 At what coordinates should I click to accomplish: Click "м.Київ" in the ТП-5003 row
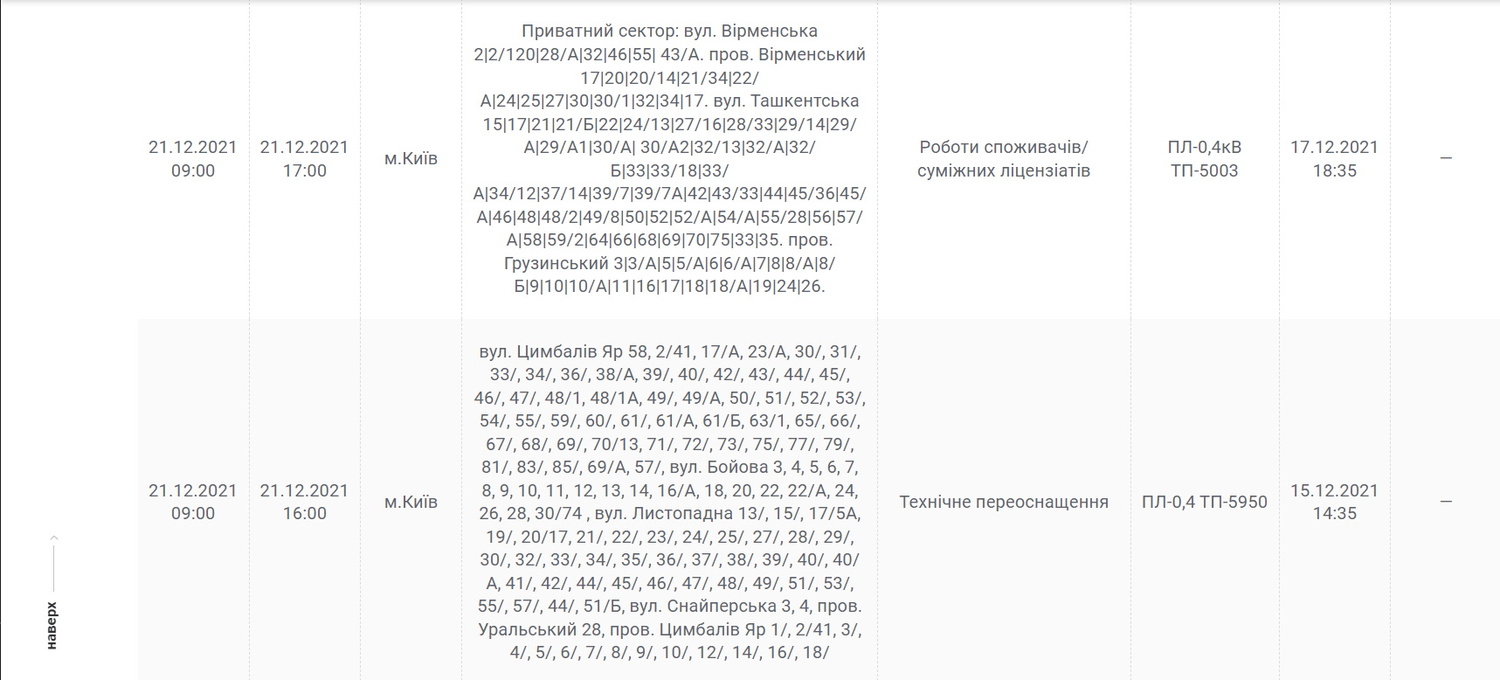pyautogui.click(x=411, y=159)
